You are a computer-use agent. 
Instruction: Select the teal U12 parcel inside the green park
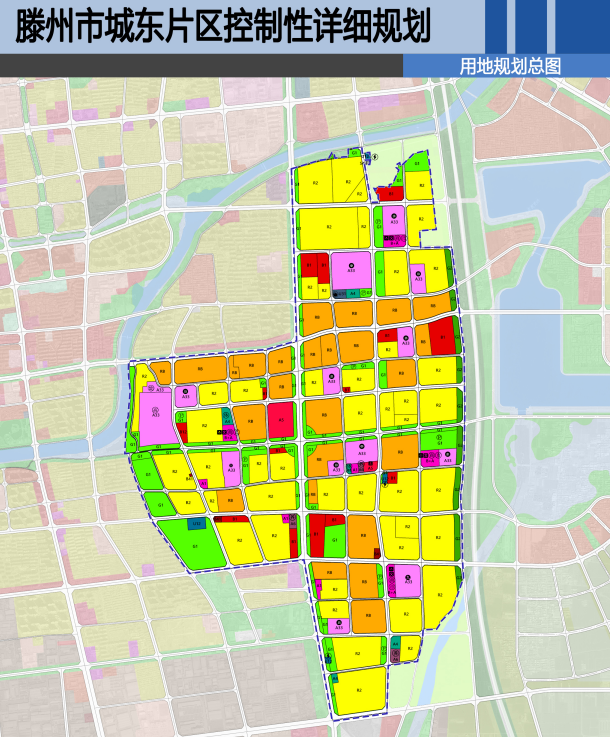197,524
